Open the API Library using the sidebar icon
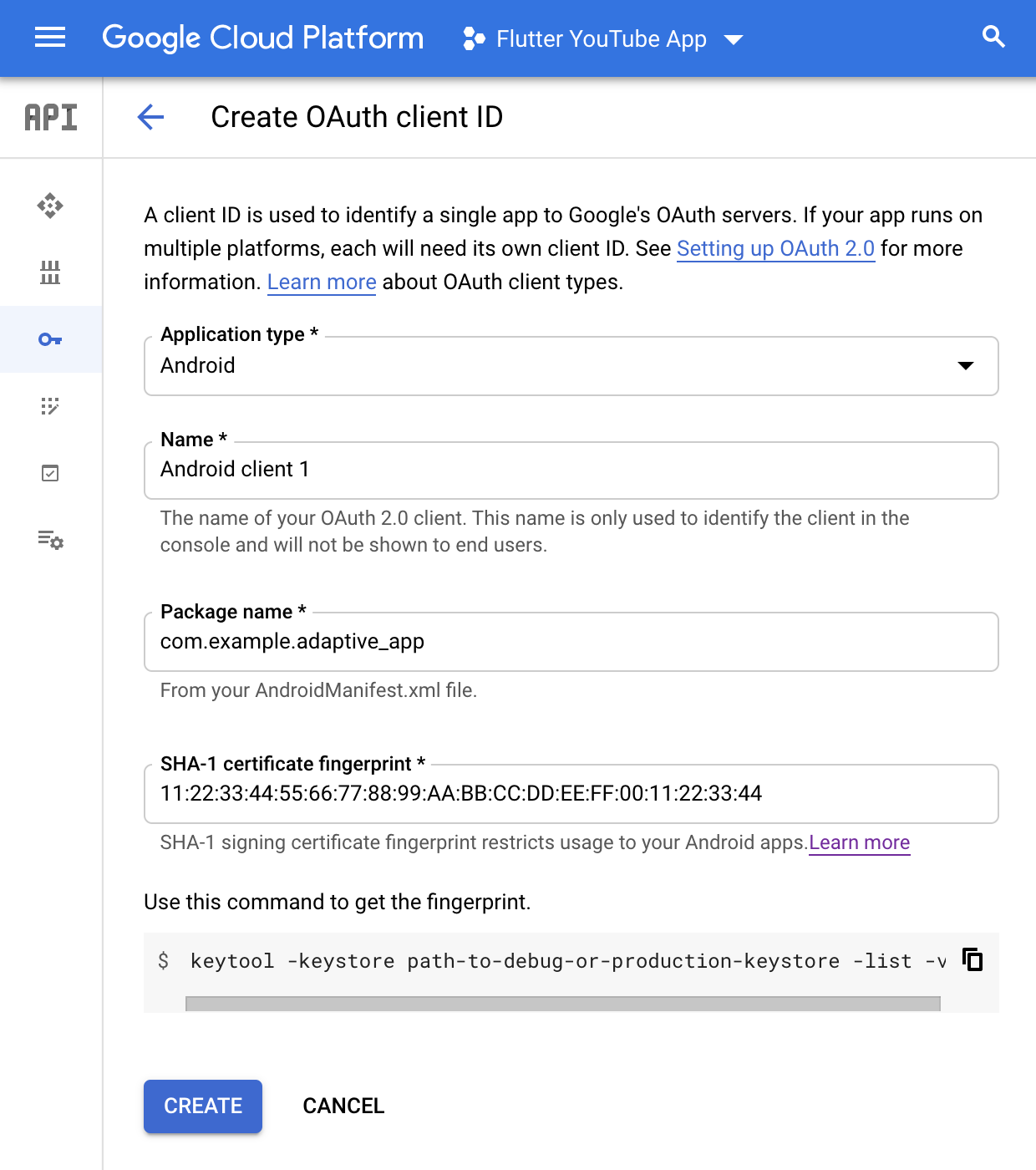This screenshot has width=1036, height=1170. pos(50,272)
